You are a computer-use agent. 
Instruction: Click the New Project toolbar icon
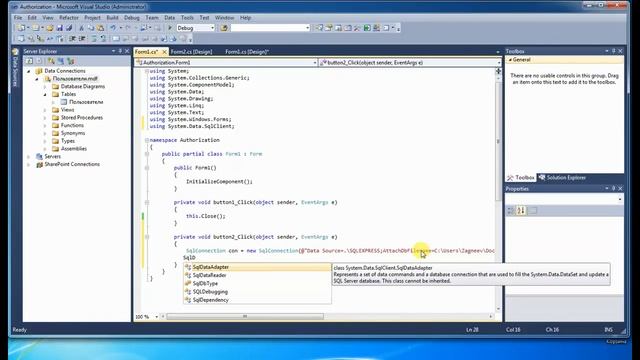pos(20,28)
